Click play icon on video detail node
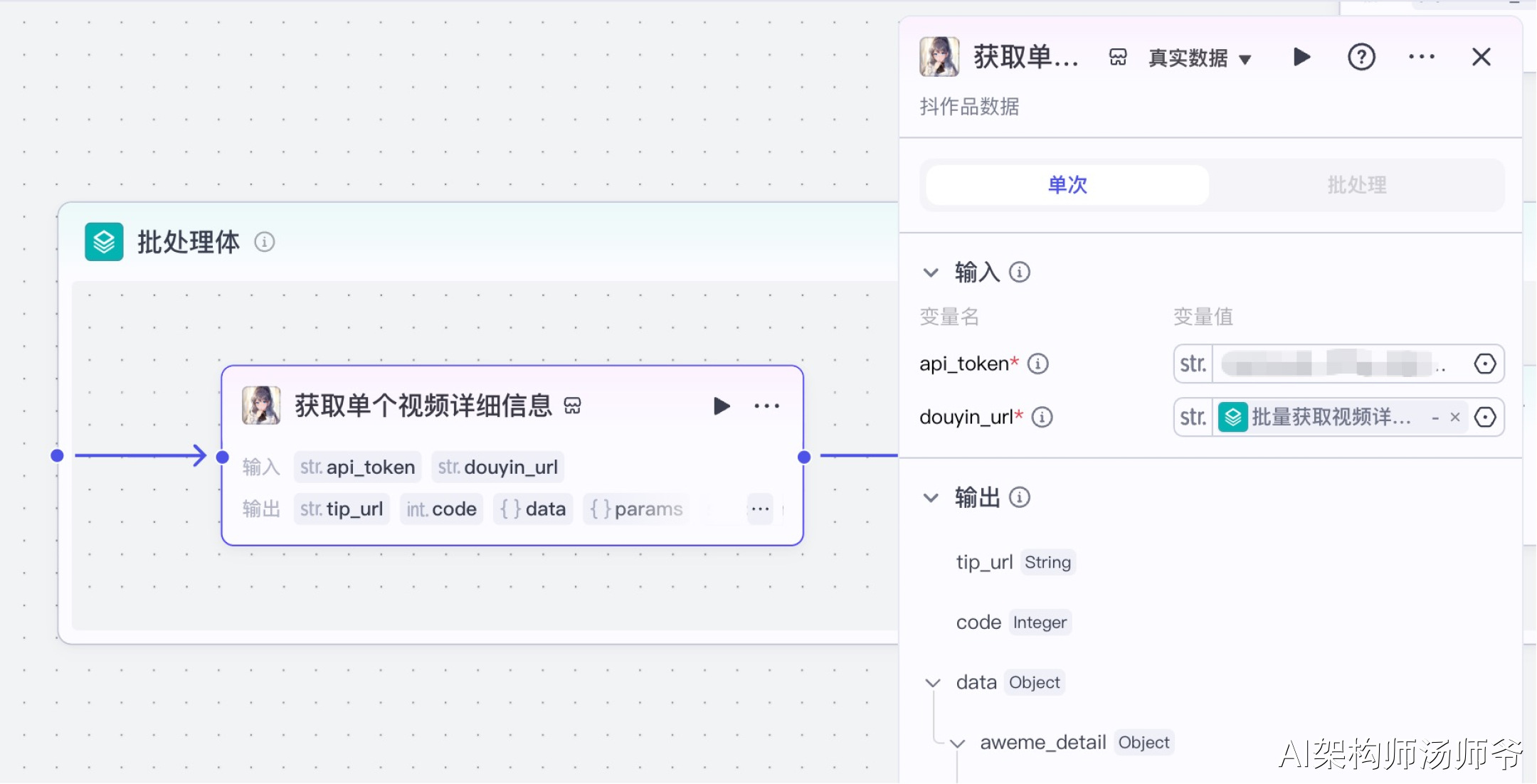 tap(722, 406)
